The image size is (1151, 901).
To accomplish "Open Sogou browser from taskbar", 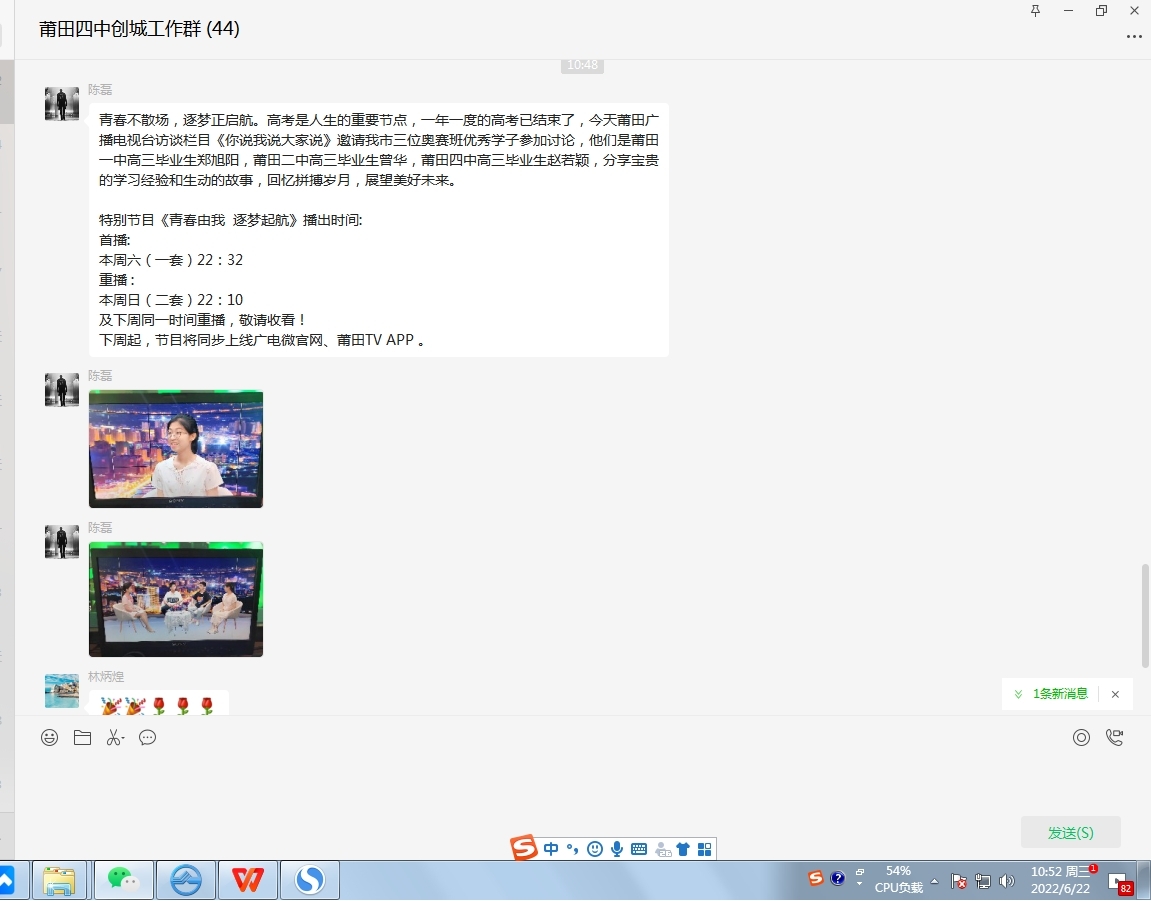I will pyautogui.click(x=310, y=880).
